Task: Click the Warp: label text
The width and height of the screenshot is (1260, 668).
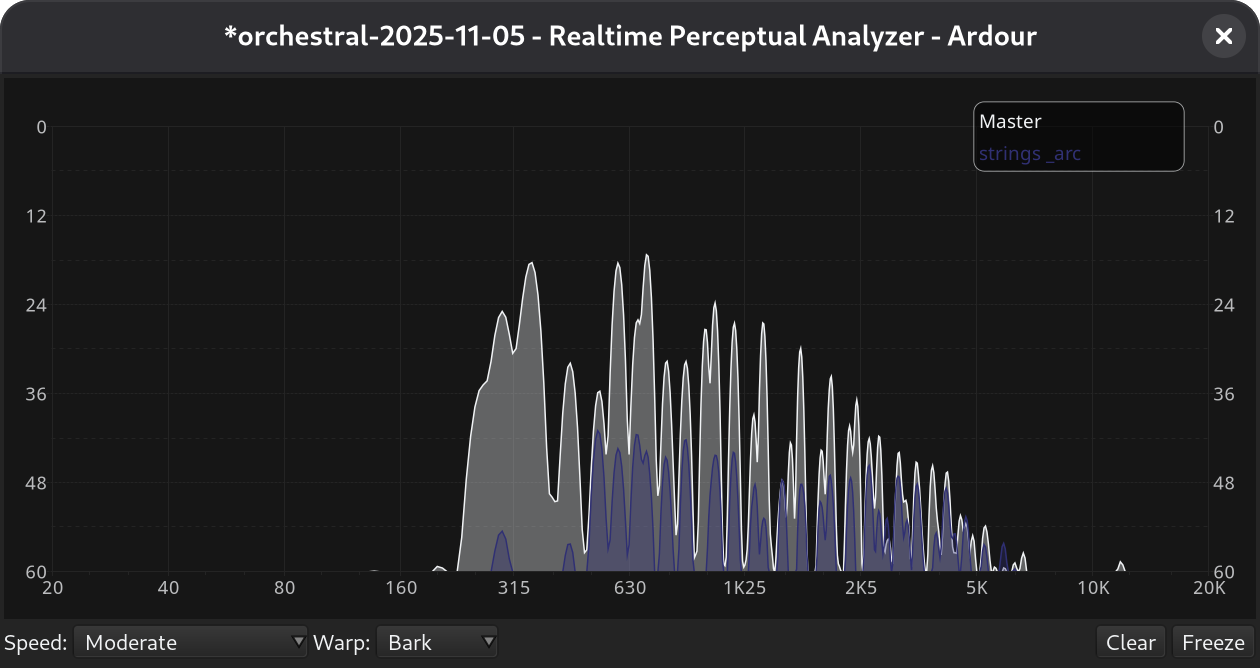Action: pos(342,642)
